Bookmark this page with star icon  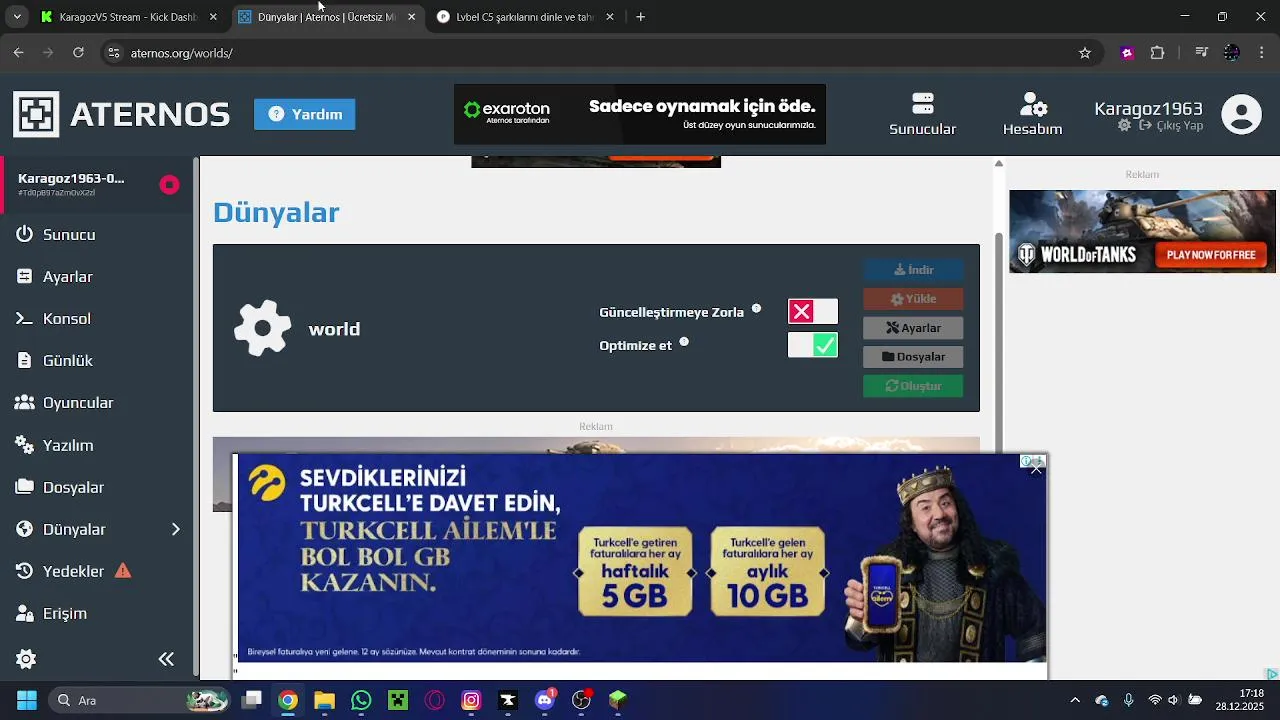(x=1085, y=53)
